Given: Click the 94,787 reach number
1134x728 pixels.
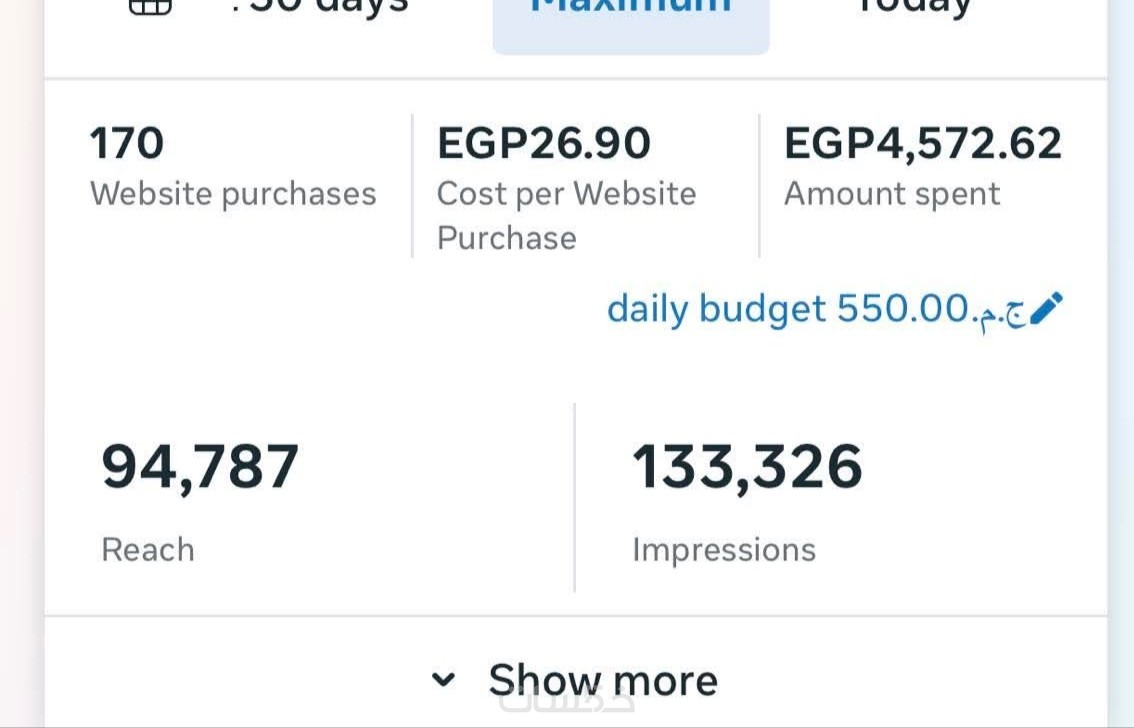Looking at the screenshot, I should click(200, 467).
